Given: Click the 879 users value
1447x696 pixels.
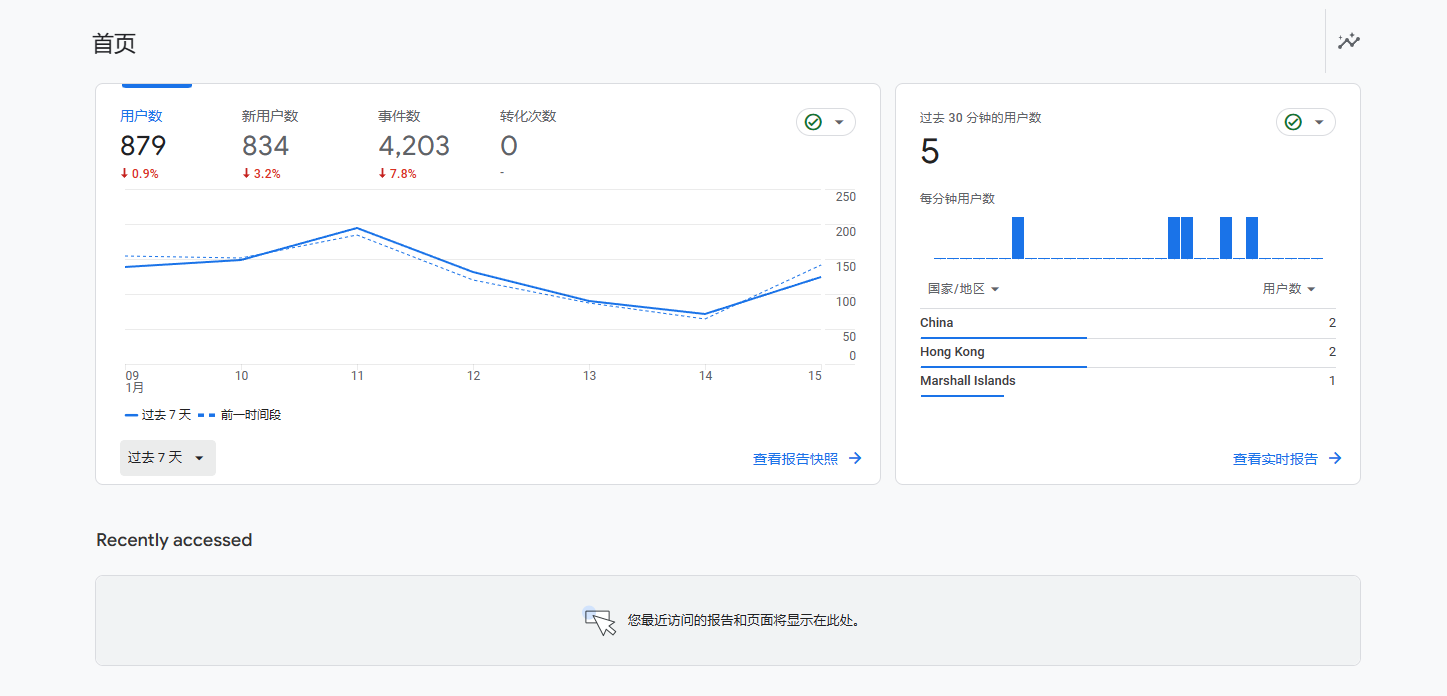Looking at the screenshot, I should click(143, 146).
